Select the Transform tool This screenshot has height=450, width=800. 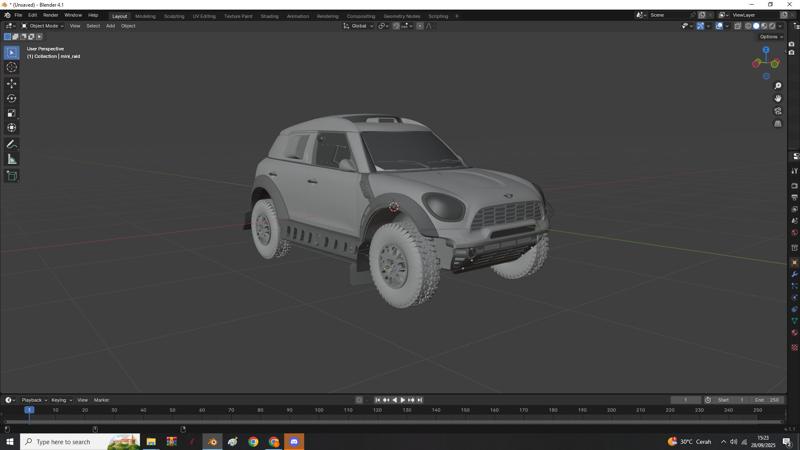[x=11, y=128]
